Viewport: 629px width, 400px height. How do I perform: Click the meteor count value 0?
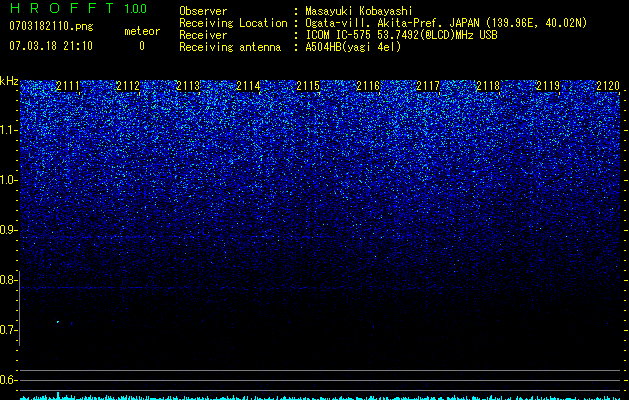(x=142, y=46)
